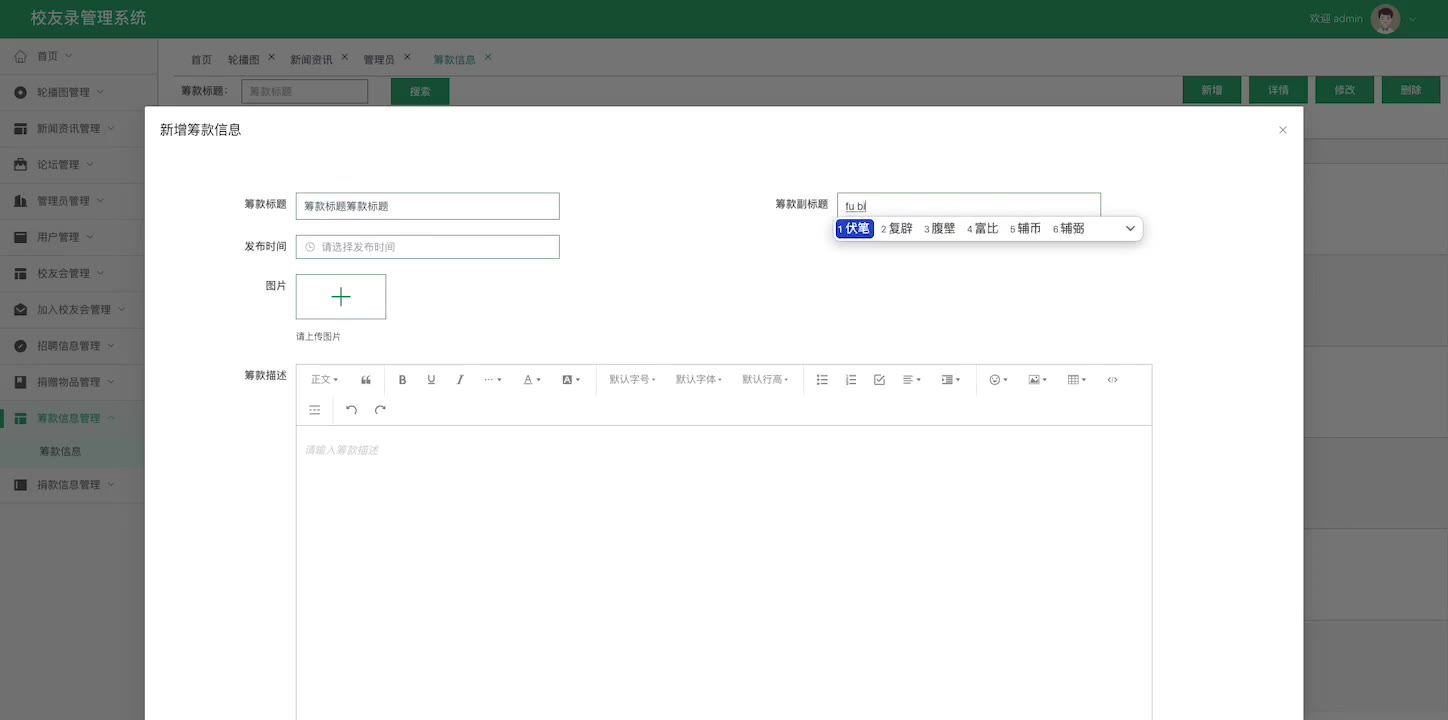This screenshot has width=1448, height=720.
Task: Click the 加入校友会管理 envelope icon
Action: point(21,309)
